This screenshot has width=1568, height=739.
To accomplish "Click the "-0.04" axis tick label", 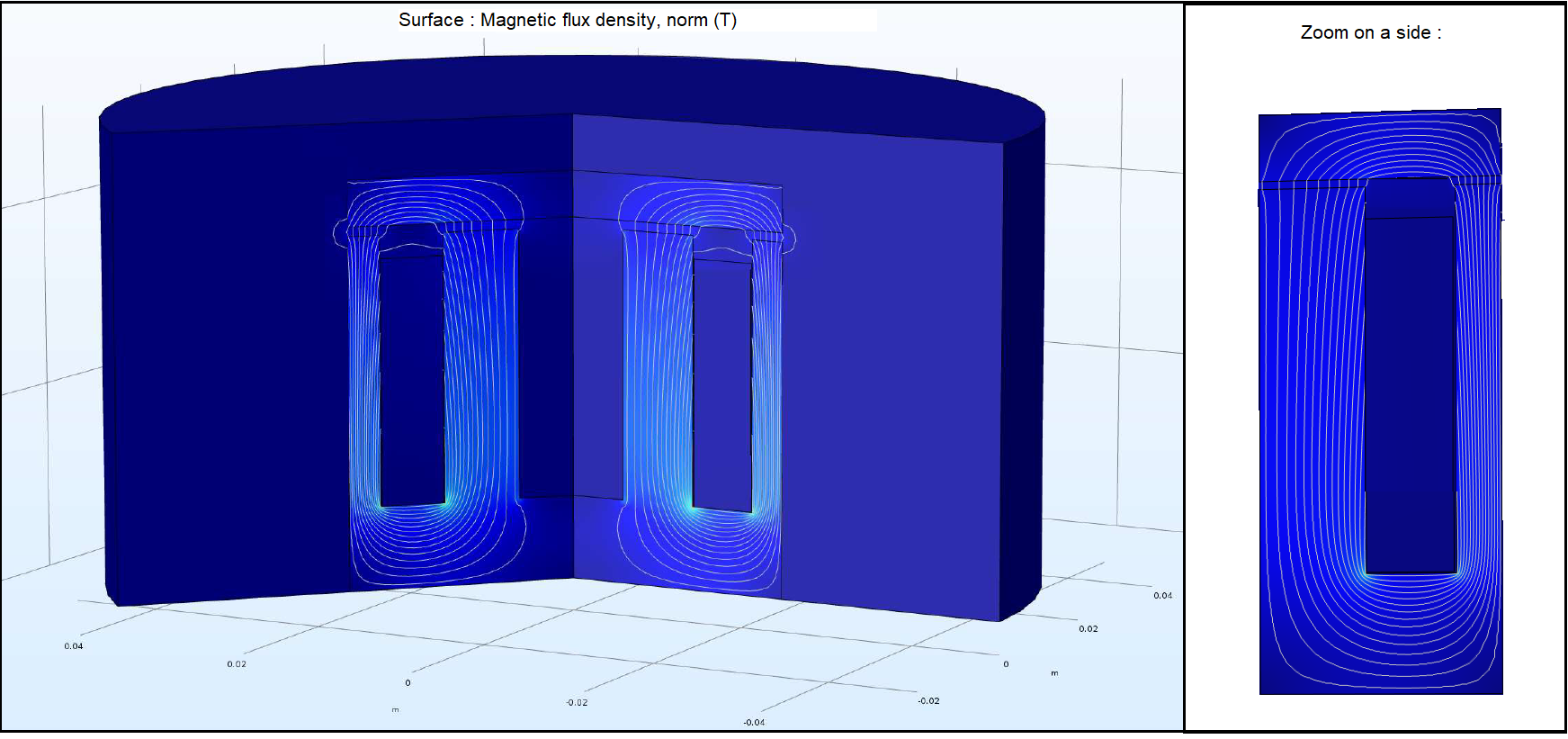I will [754, 723].
